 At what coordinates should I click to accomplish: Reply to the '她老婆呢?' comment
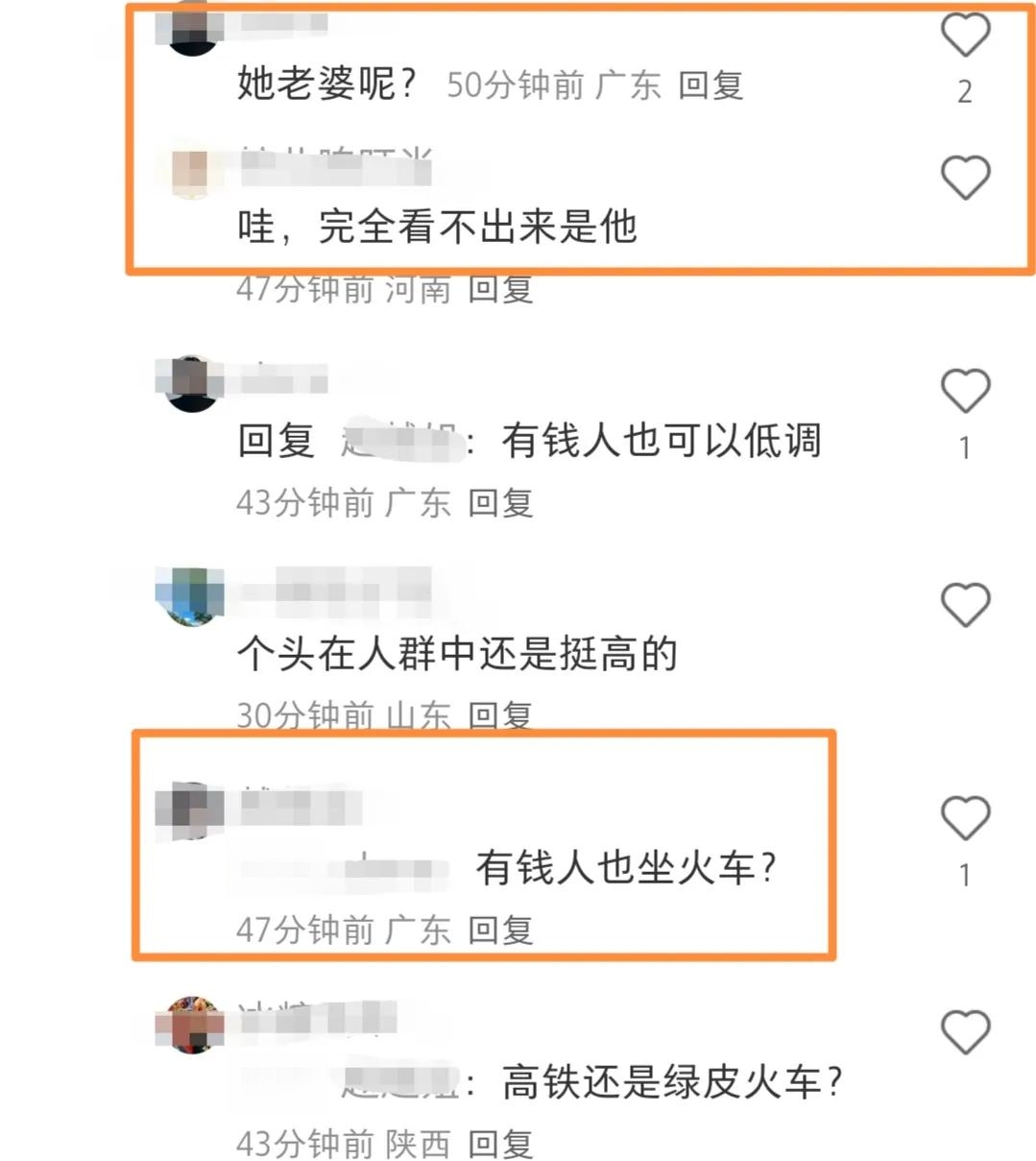(711, 85)
